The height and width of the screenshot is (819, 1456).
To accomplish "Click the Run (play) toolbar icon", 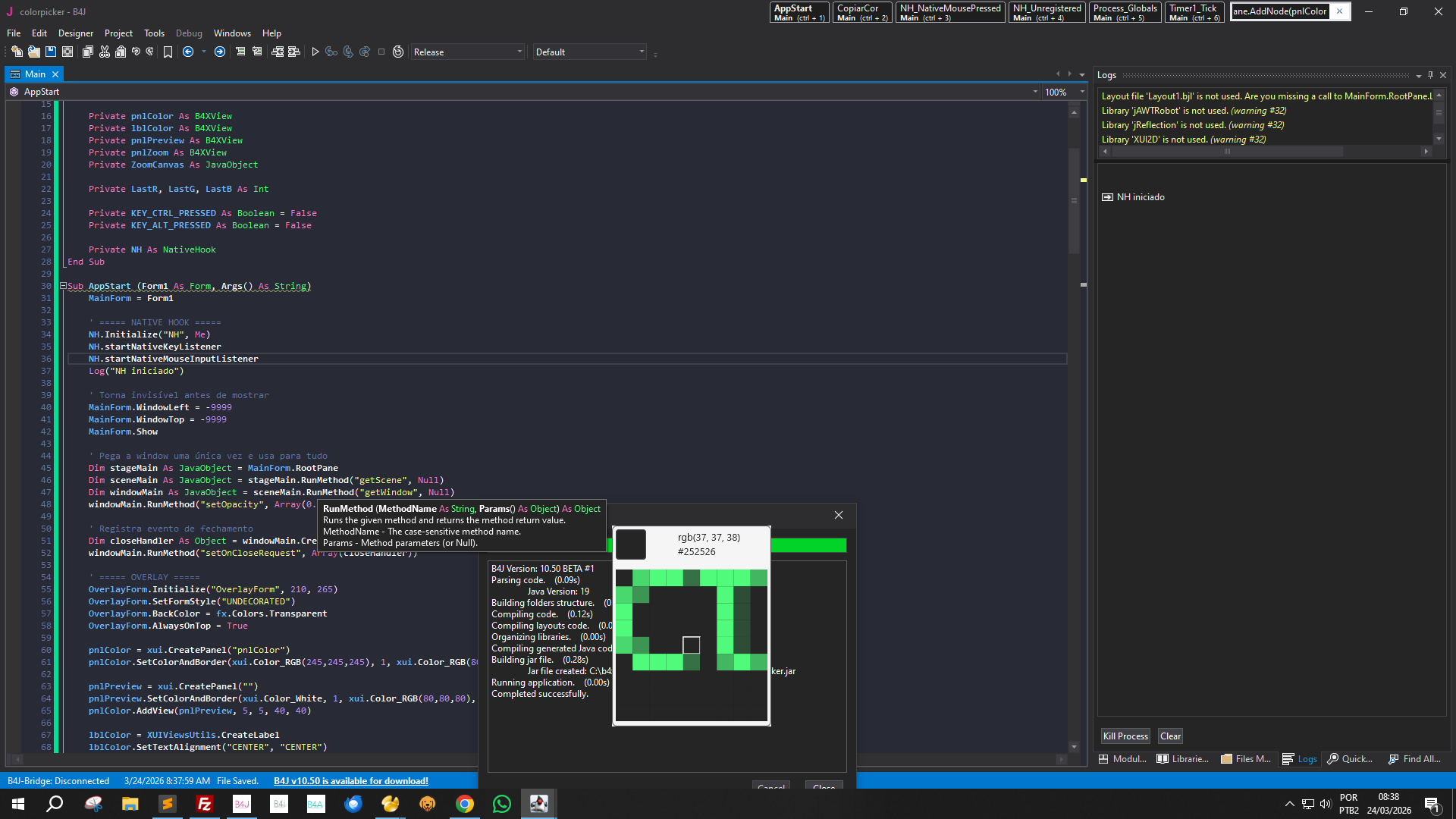I will pyautogui.click(x=315, y=52).
